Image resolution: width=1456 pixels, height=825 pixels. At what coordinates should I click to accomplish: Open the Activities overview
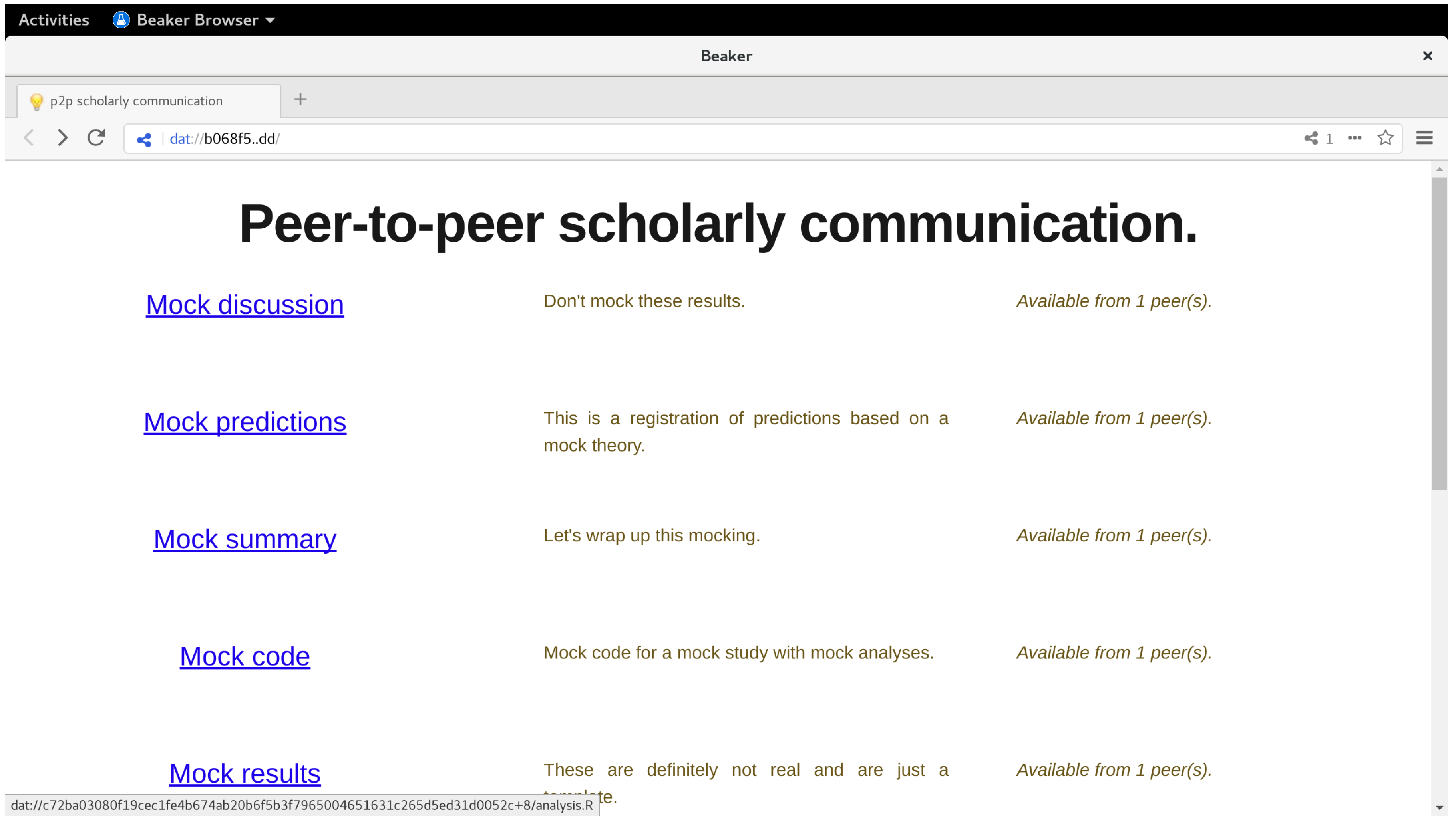pos(54,20)
